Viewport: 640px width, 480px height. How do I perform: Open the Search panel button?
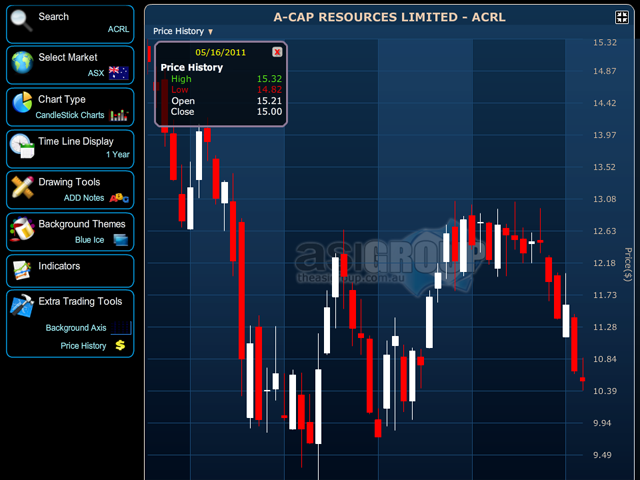pyautogui.click(x=70, y=24)
